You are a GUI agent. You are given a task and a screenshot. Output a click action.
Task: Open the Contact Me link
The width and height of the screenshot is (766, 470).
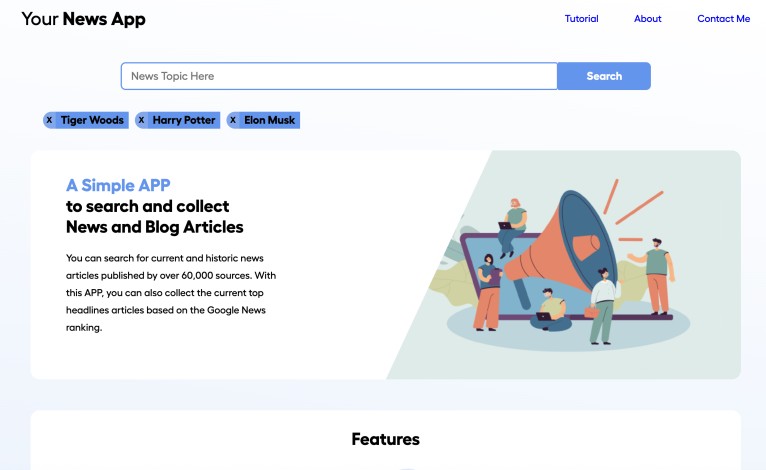click(x=723, y=19)
